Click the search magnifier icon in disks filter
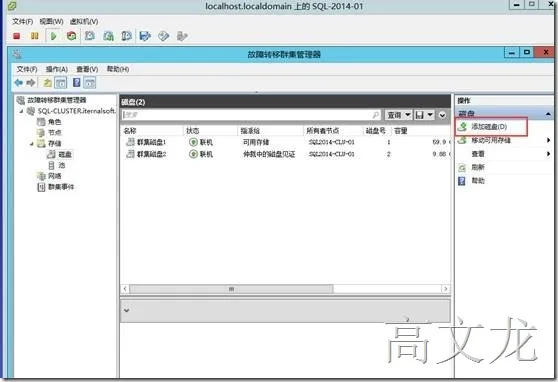 (375, 115)
